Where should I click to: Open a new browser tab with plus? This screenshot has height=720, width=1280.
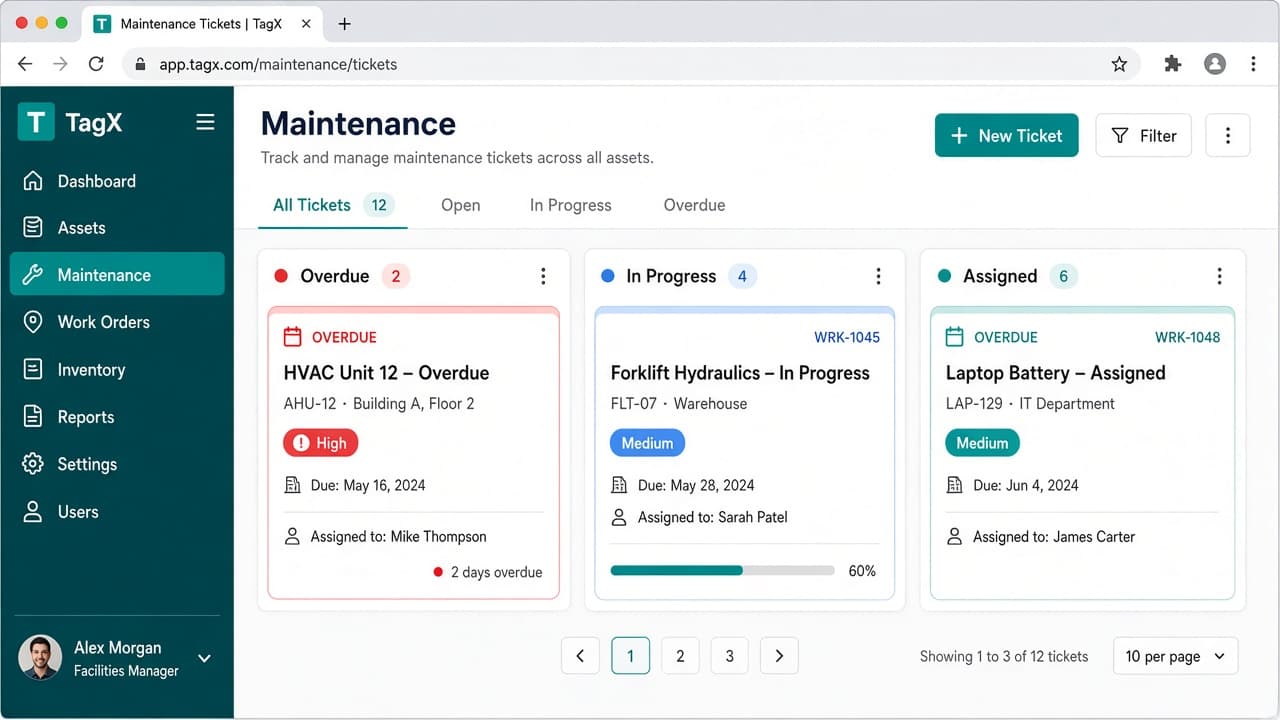click(344, 23)
